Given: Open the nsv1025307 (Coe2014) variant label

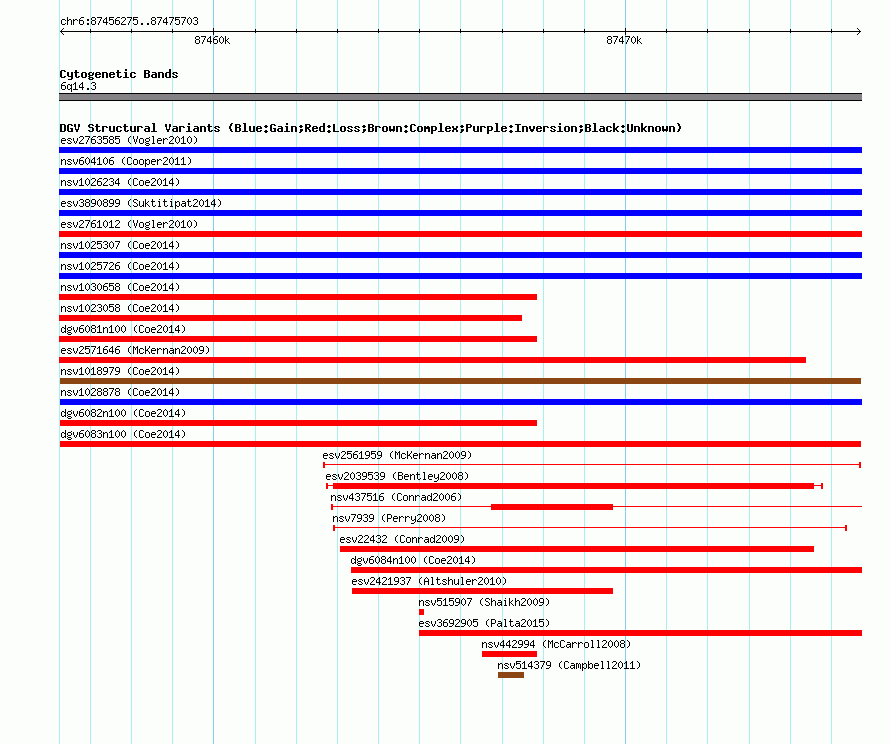Looking at the screenshot, I should (x=120, y=245).
